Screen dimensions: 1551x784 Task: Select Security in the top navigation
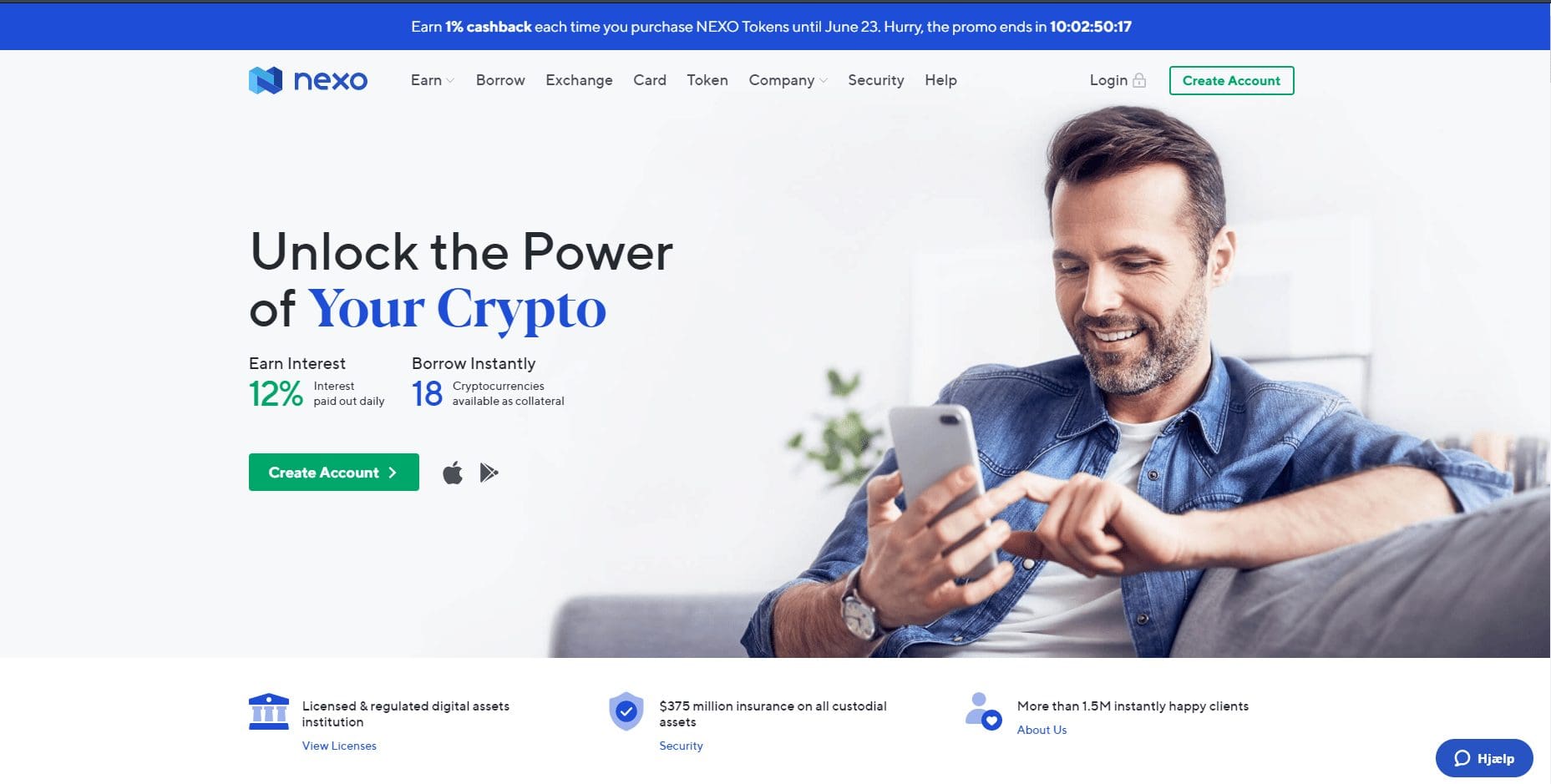point(876,80)
